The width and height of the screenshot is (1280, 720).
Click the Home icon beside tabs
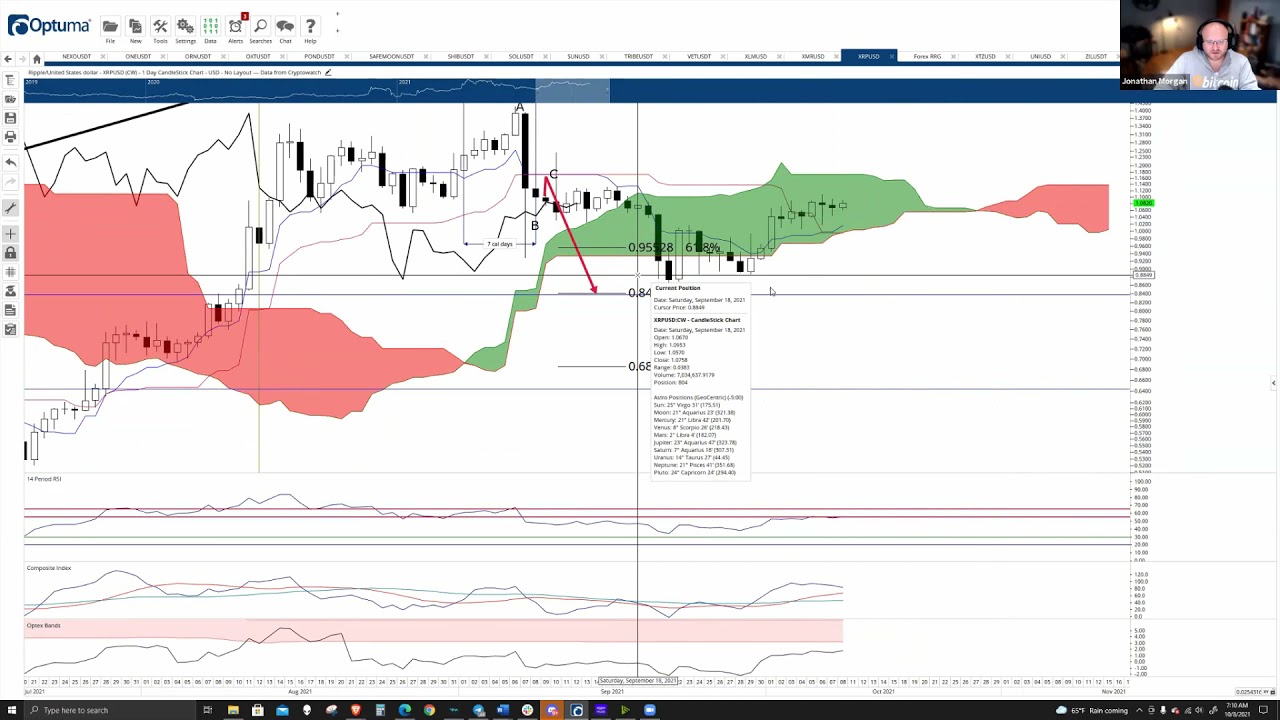(x=37, y=57)
